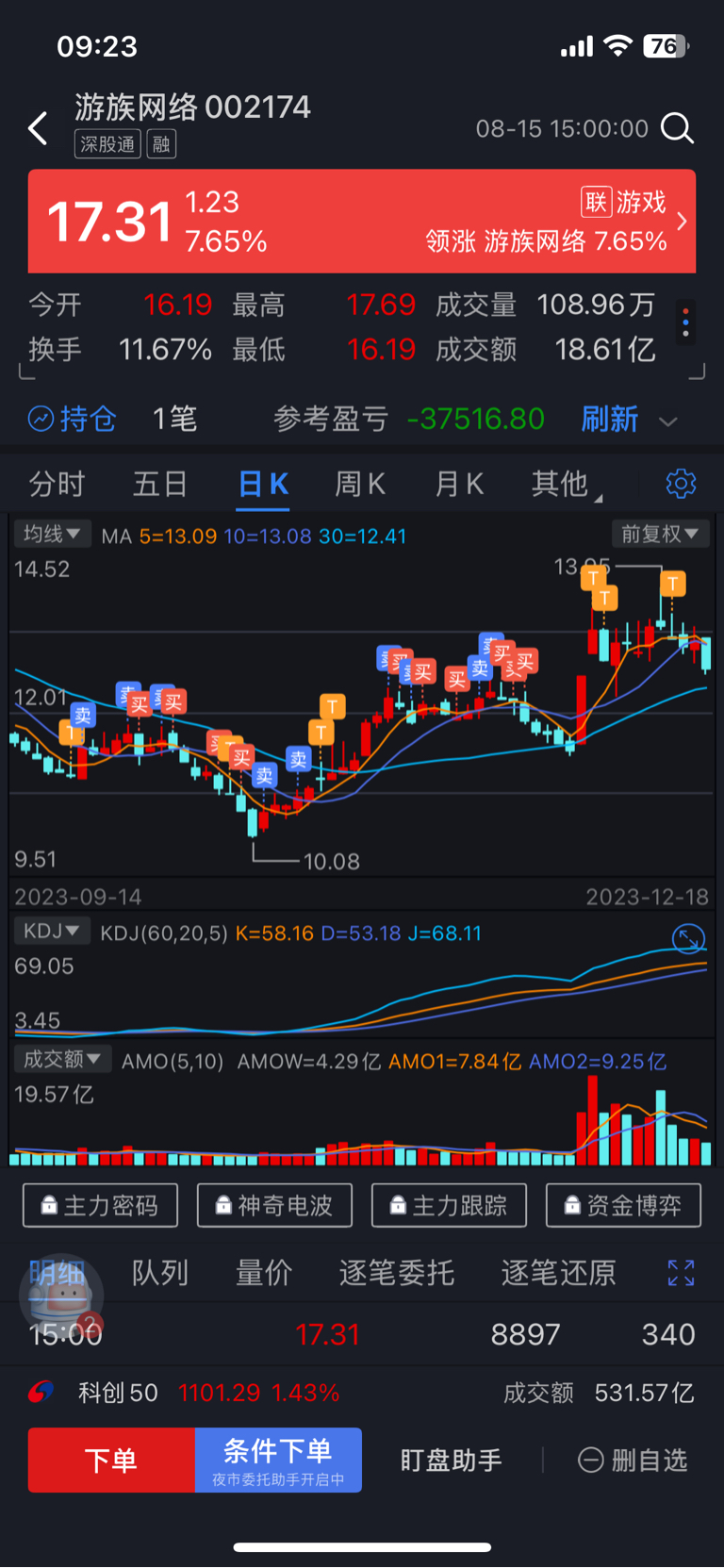
Task: Expand the position details chevron
Action: (x=667, y=421)
